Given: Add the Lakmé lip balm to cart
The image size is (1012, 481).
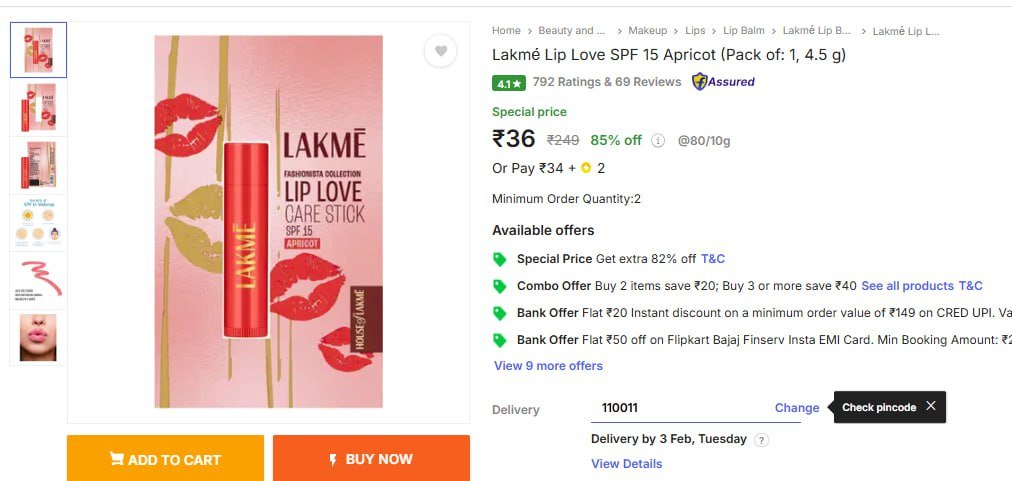Looking at the screenshot, I should 165,459.
